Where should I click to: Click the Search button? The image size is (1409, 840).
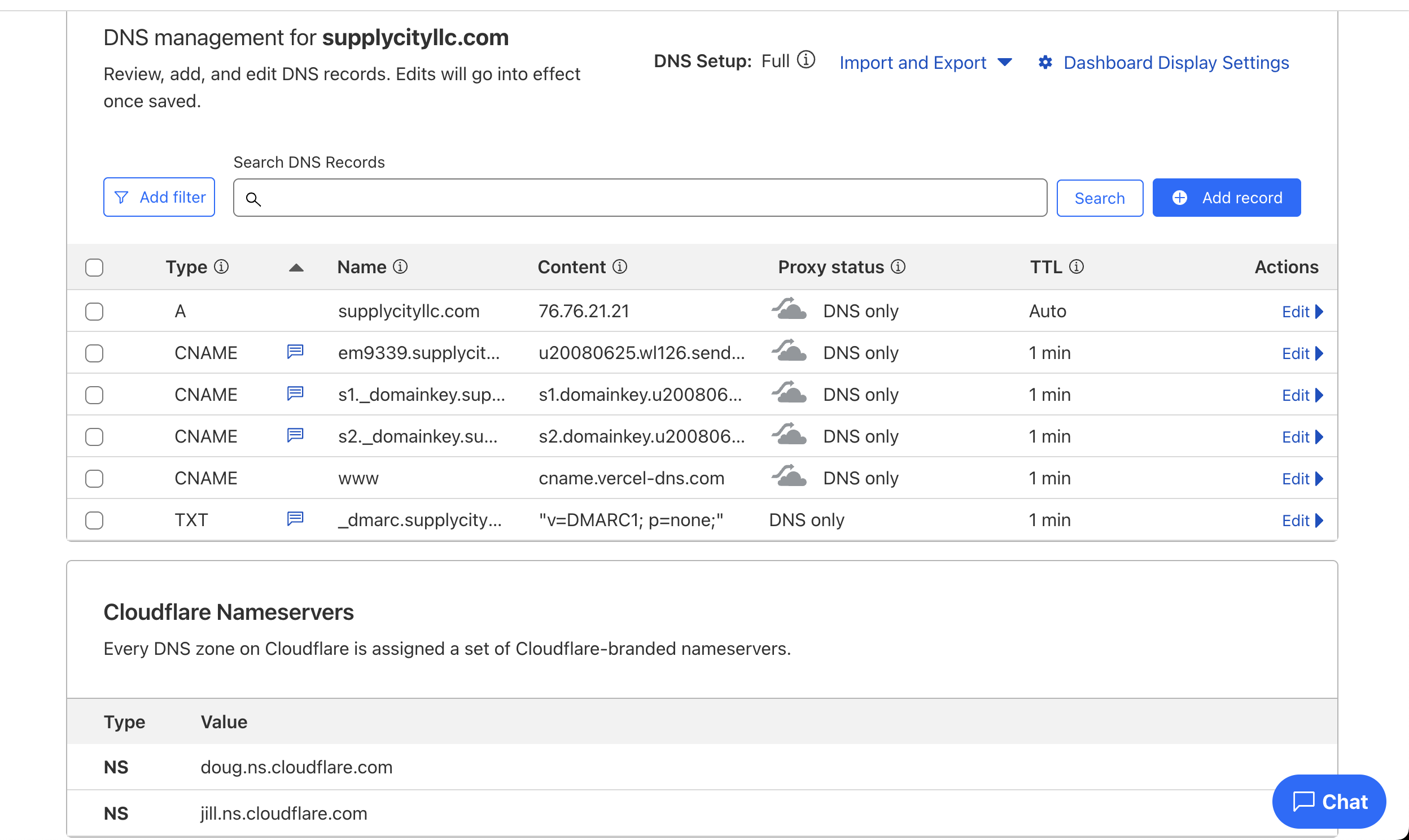pos(1100,198)
